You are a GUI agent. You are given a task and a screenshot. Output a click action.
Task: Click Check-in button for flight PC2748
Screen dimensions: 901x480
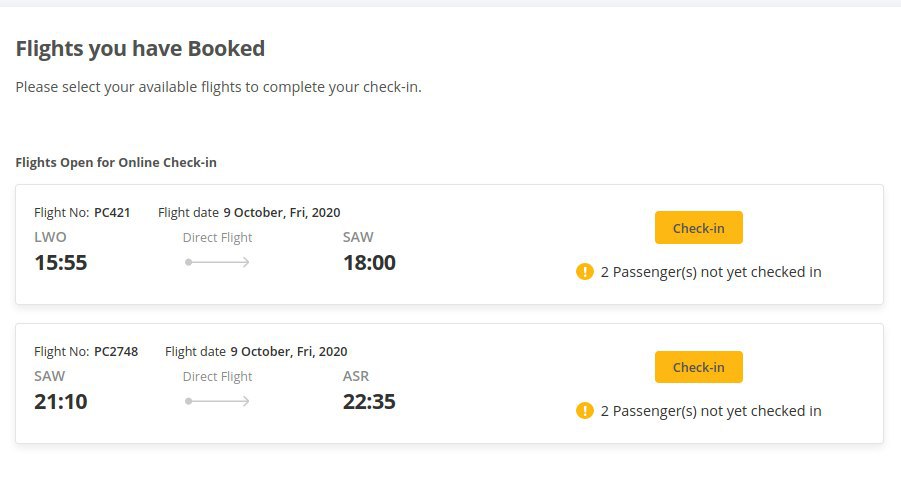pos(699,367)
